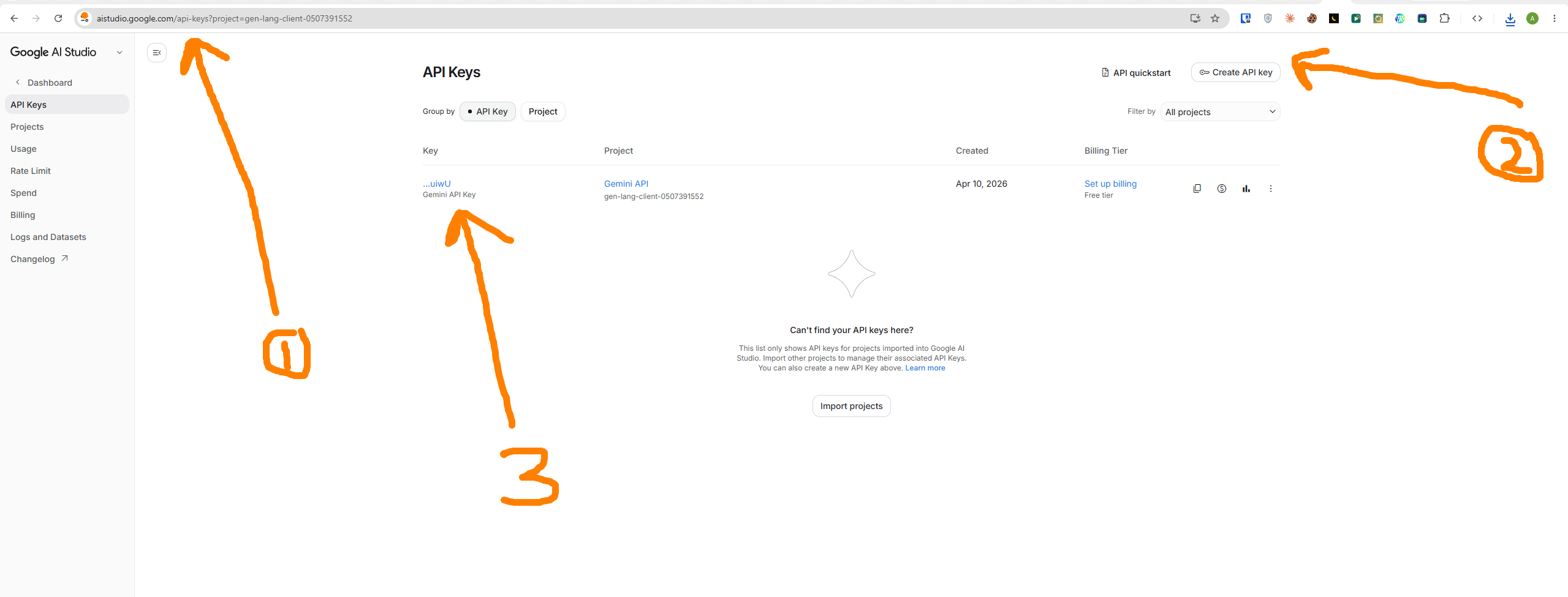Collapse the sidebar with the menu toggle icon
The height and width of the screenshot is (597, 1568).
[157, 53]
